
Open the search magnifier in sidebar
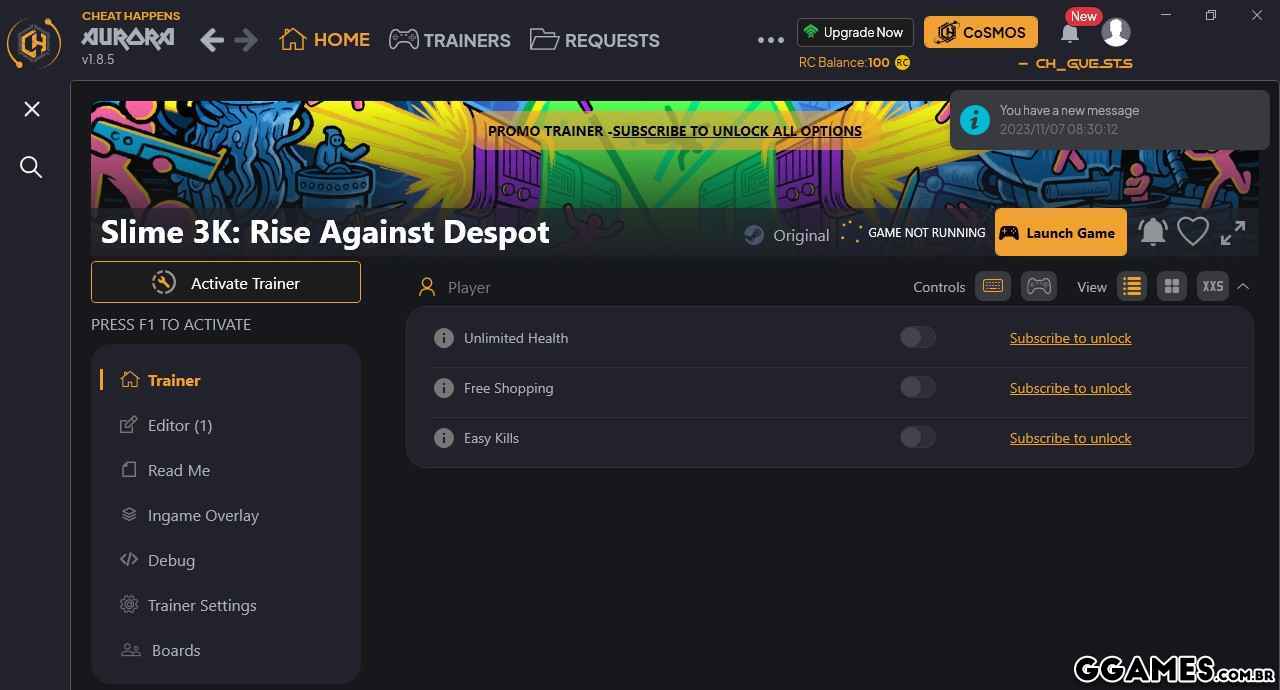pos(32,167)
